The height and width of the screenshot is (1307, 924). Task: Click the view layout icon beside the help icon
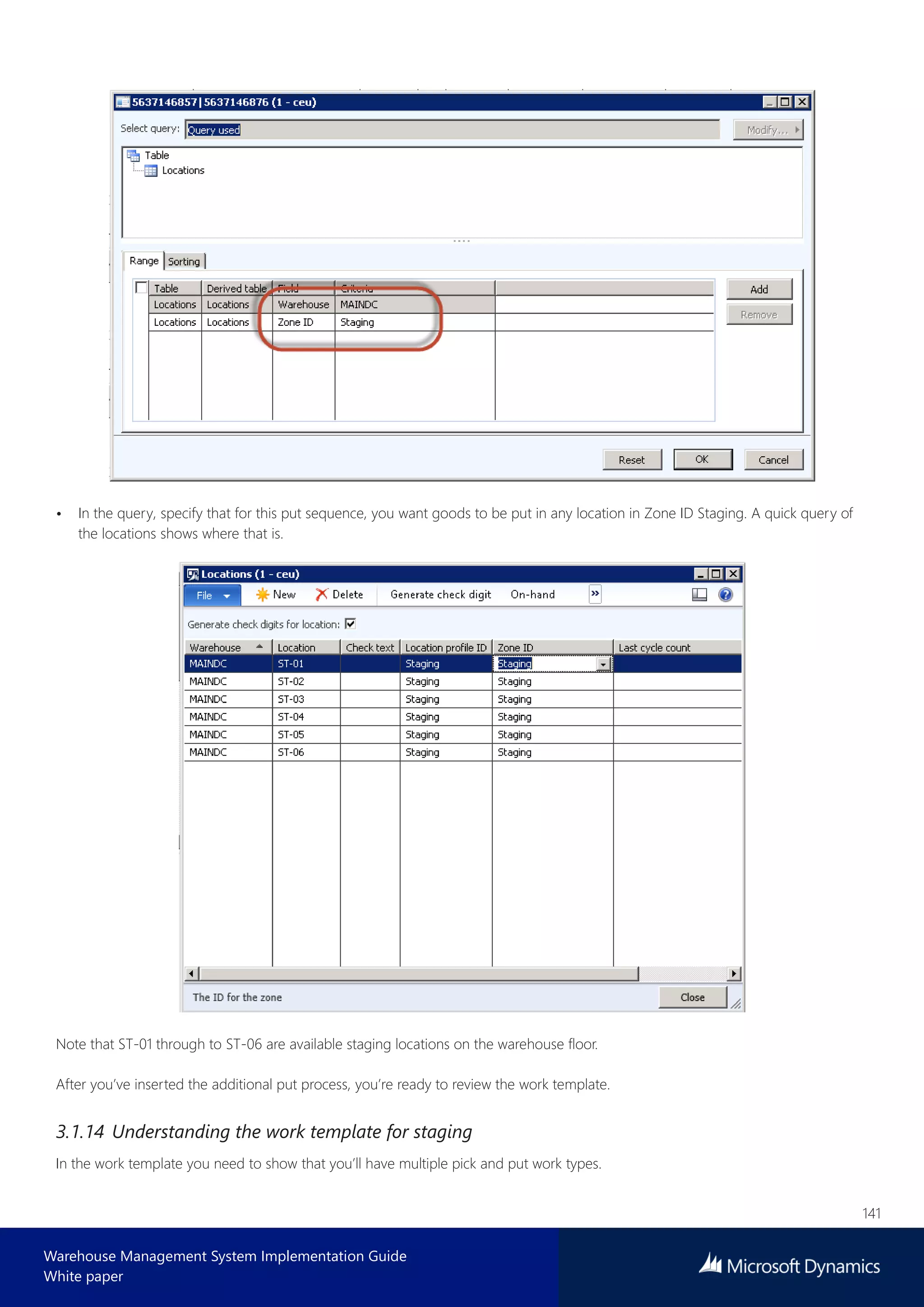pyautogui.click(x=699, y=595)
